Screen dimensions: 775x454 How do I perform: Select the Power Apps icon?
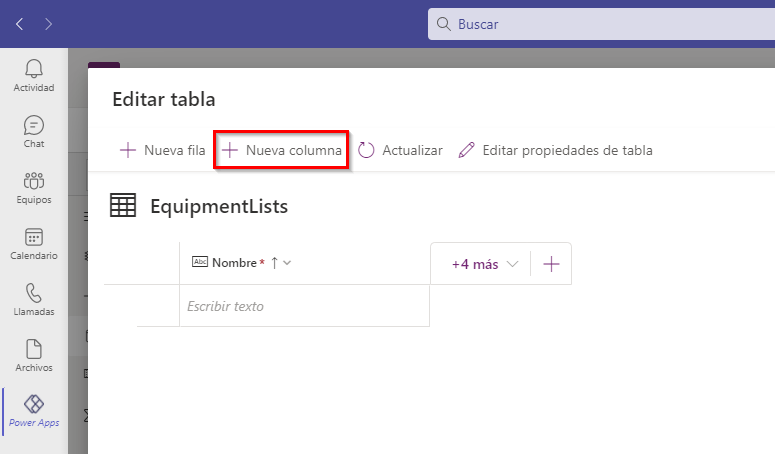click(x=34, y=405)
